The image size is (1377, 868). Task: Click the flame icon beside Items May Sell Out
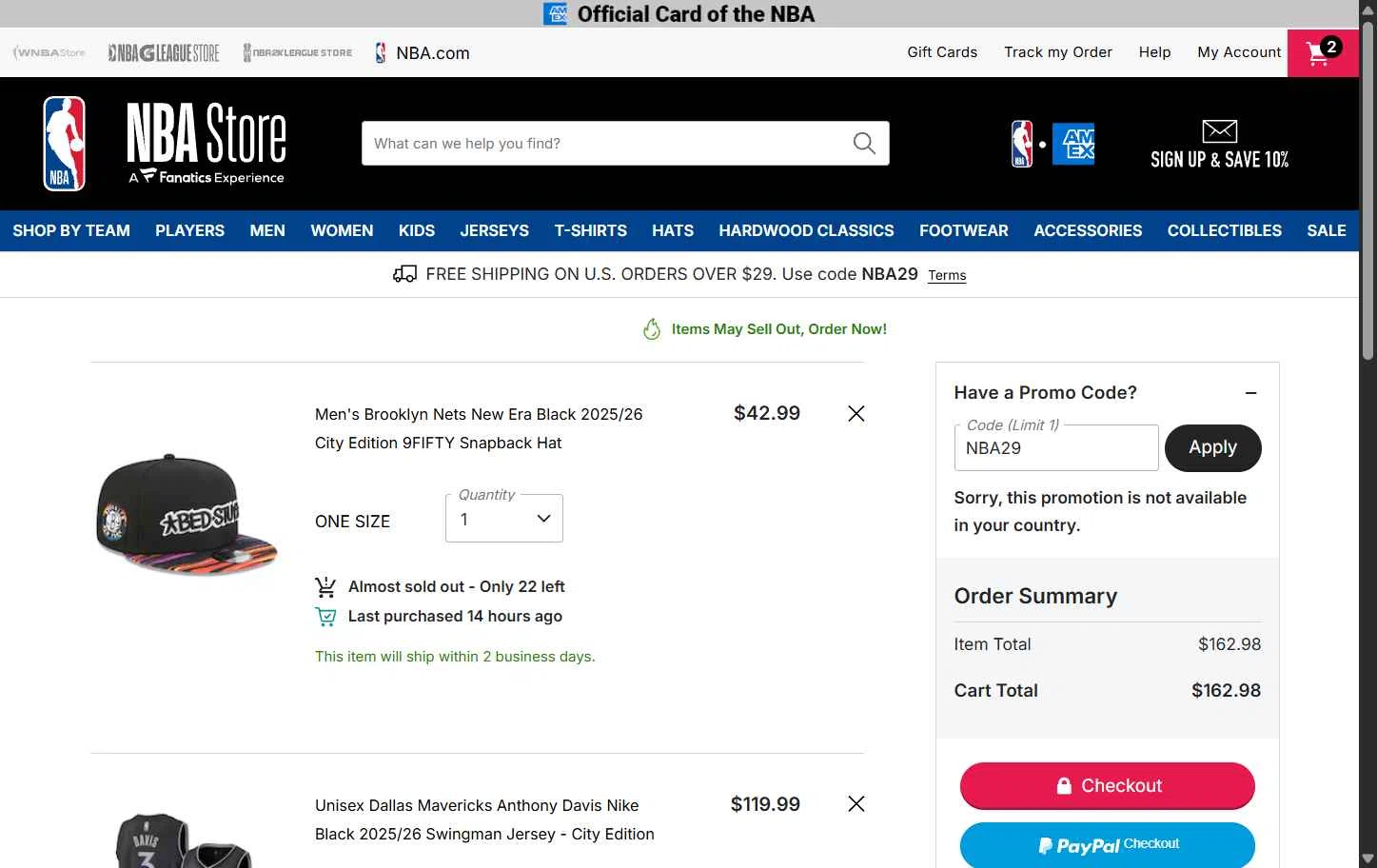point(652,329)
